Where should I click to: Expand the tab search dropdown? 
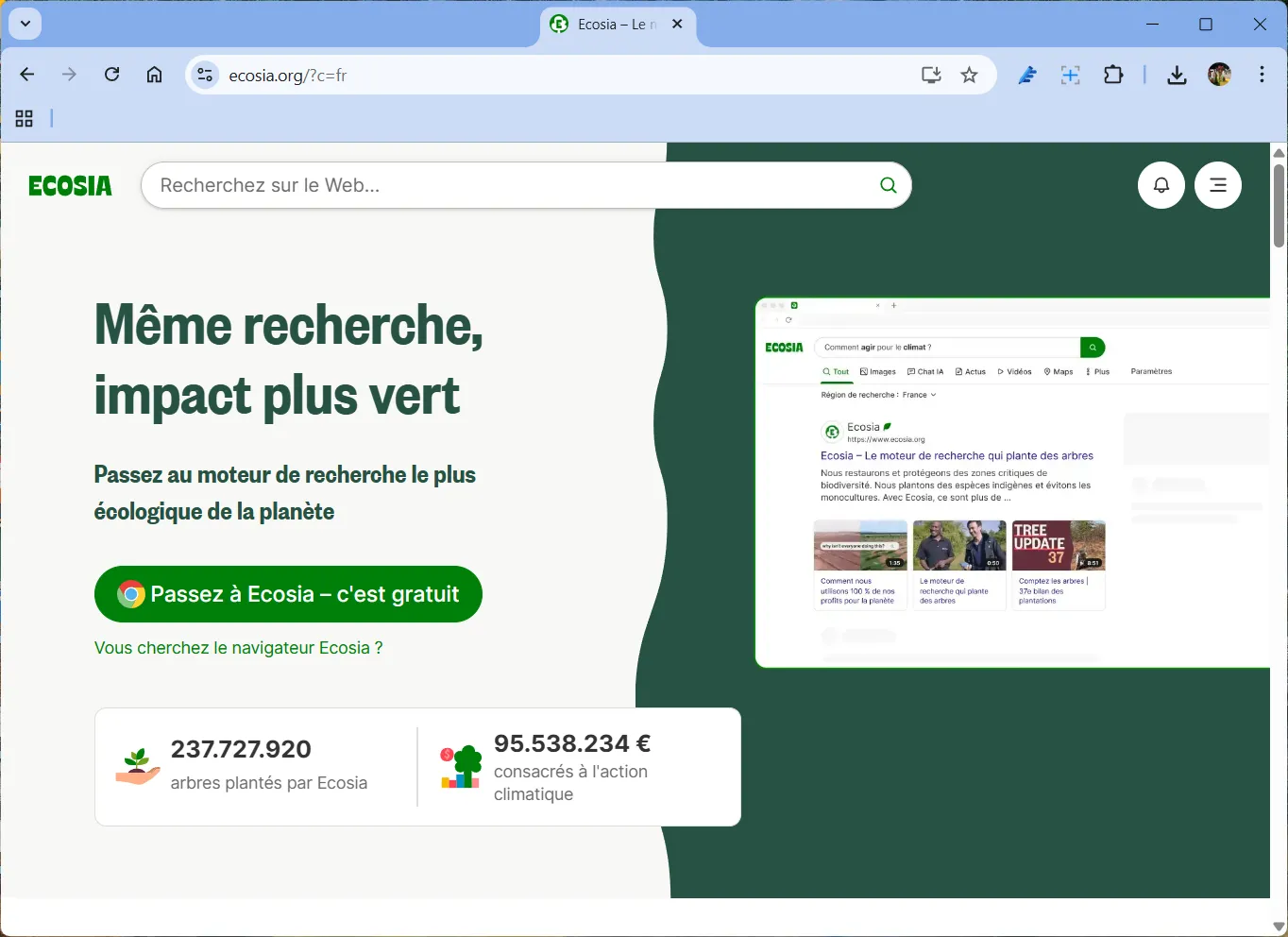(x=25, y=24)
